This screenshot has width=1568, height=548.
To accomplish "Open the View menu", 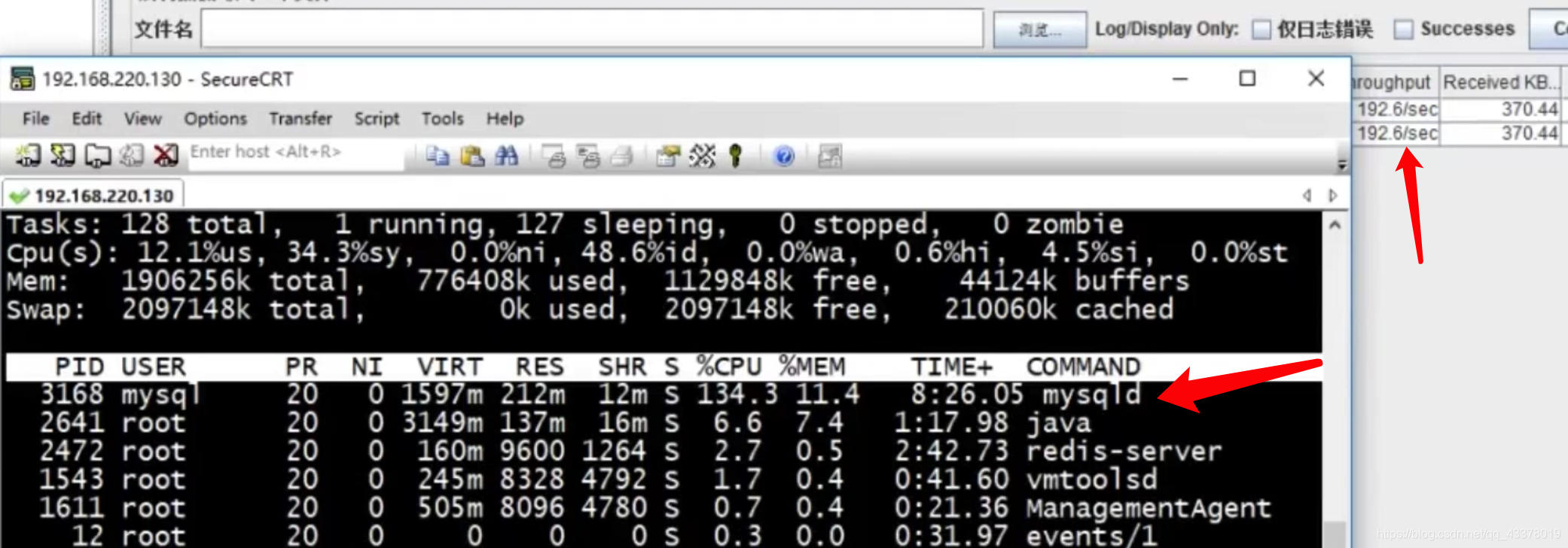I will pyautogui.click(x=142, y=118).
